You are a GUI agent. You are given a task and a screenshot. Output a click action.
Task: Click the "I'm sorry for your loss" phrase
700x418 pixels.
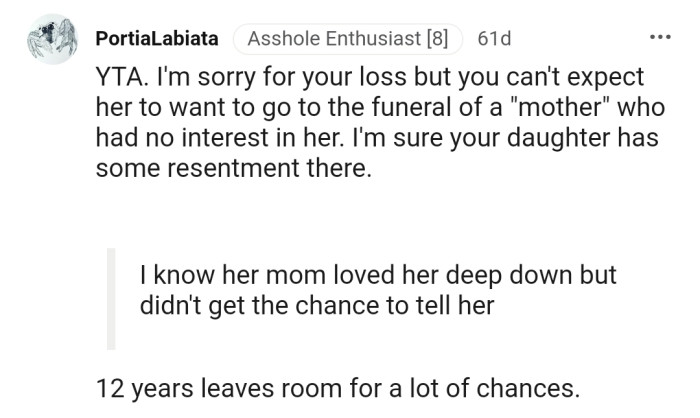265,78
